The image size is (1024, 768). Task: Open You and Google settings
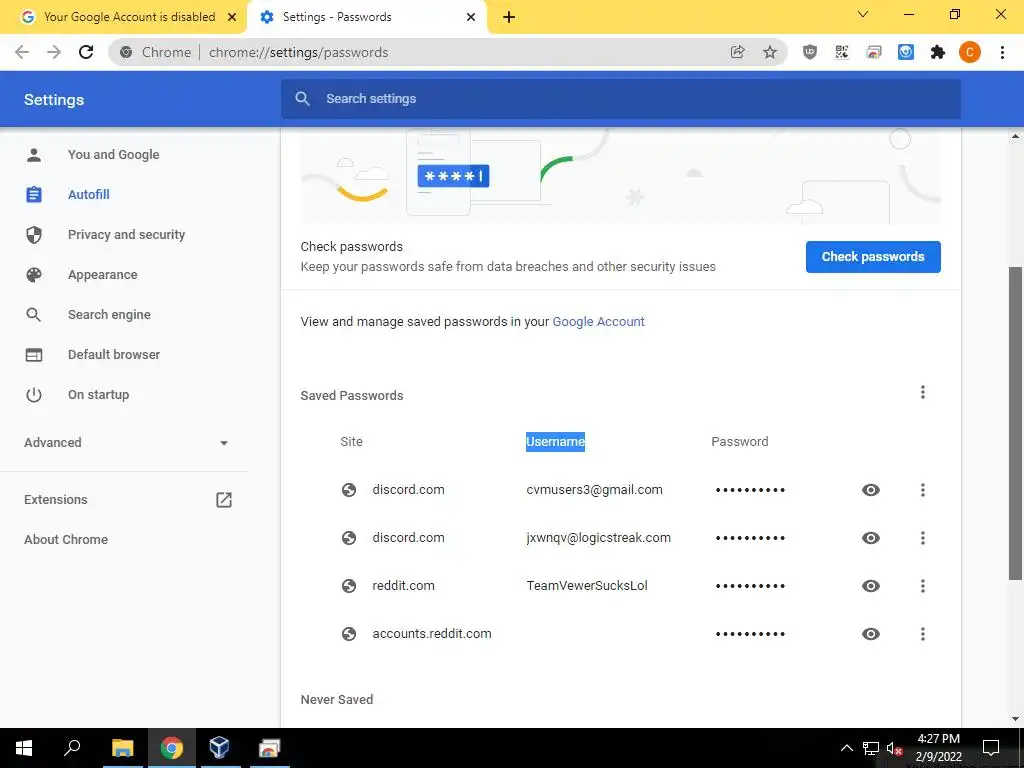[114, 155]
